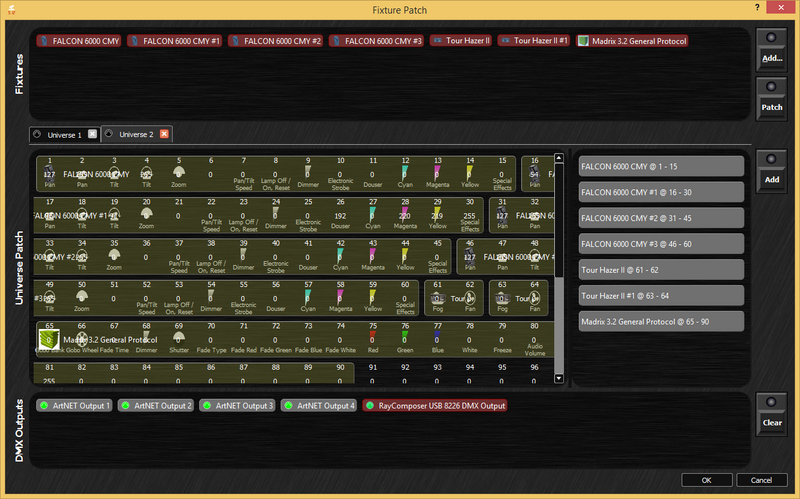Select the FALCON 6000 CMY #2 fixture
The height and width of the screenshot is (499, 800).
[x=276, y=41]
